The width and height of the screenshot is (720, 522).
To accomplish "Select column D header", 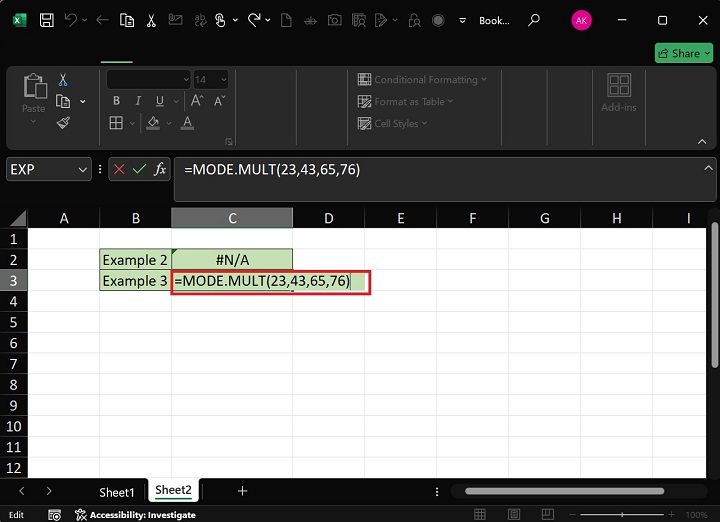I will click(328, 219).
